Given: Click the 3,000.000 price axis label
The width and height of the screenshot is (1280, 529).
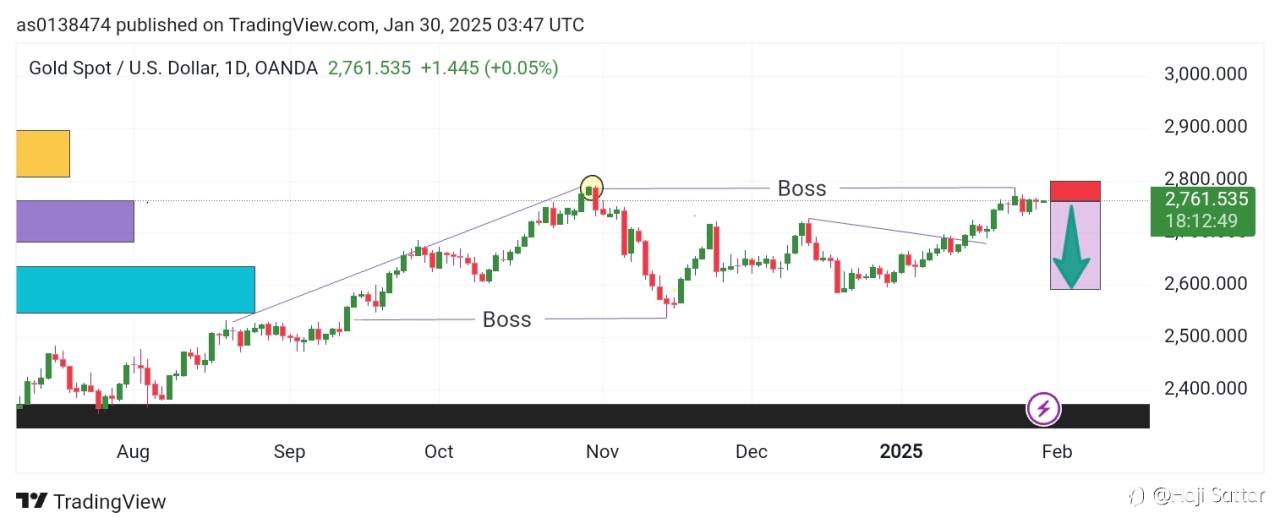Looking at the screenshot, I should [1204, 74].
